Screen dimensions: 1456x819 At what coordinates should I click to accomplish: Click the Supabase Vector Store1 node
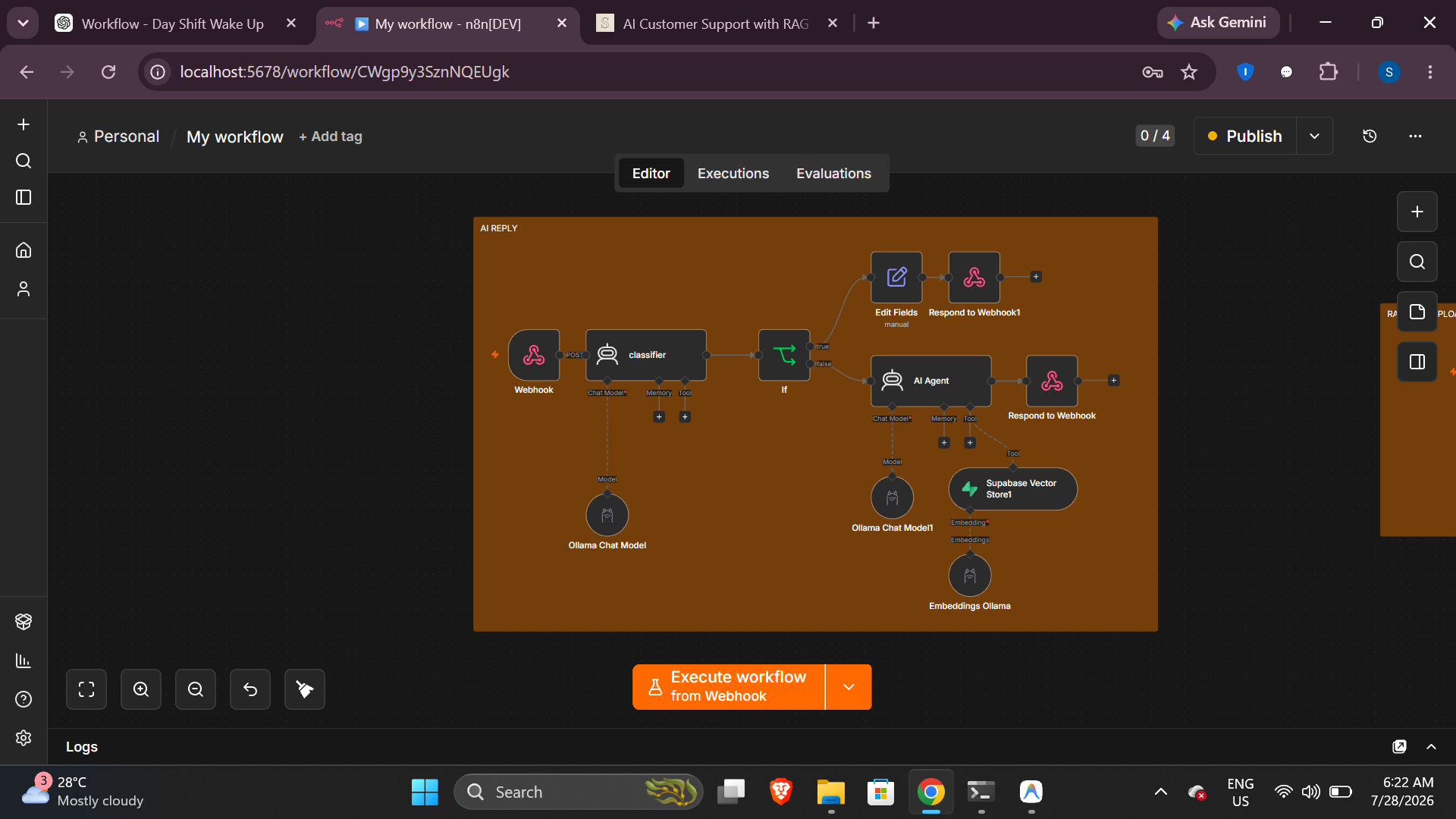1013,489
